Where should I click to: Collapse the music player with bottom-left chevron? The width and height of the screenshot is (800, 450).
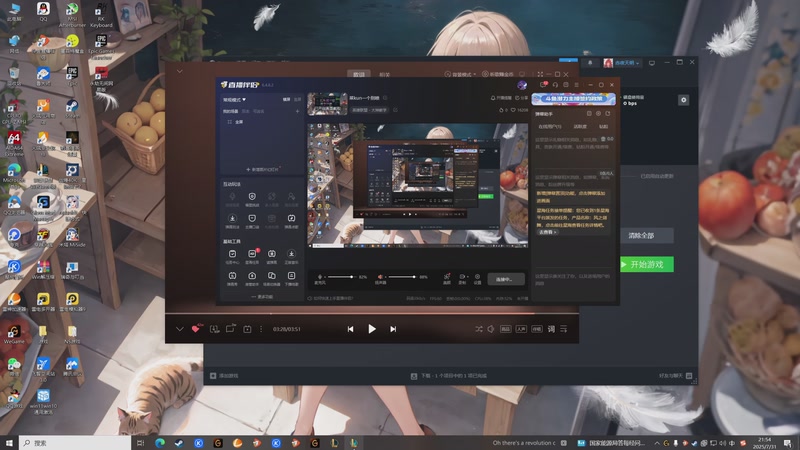click(x=180, y=329)
